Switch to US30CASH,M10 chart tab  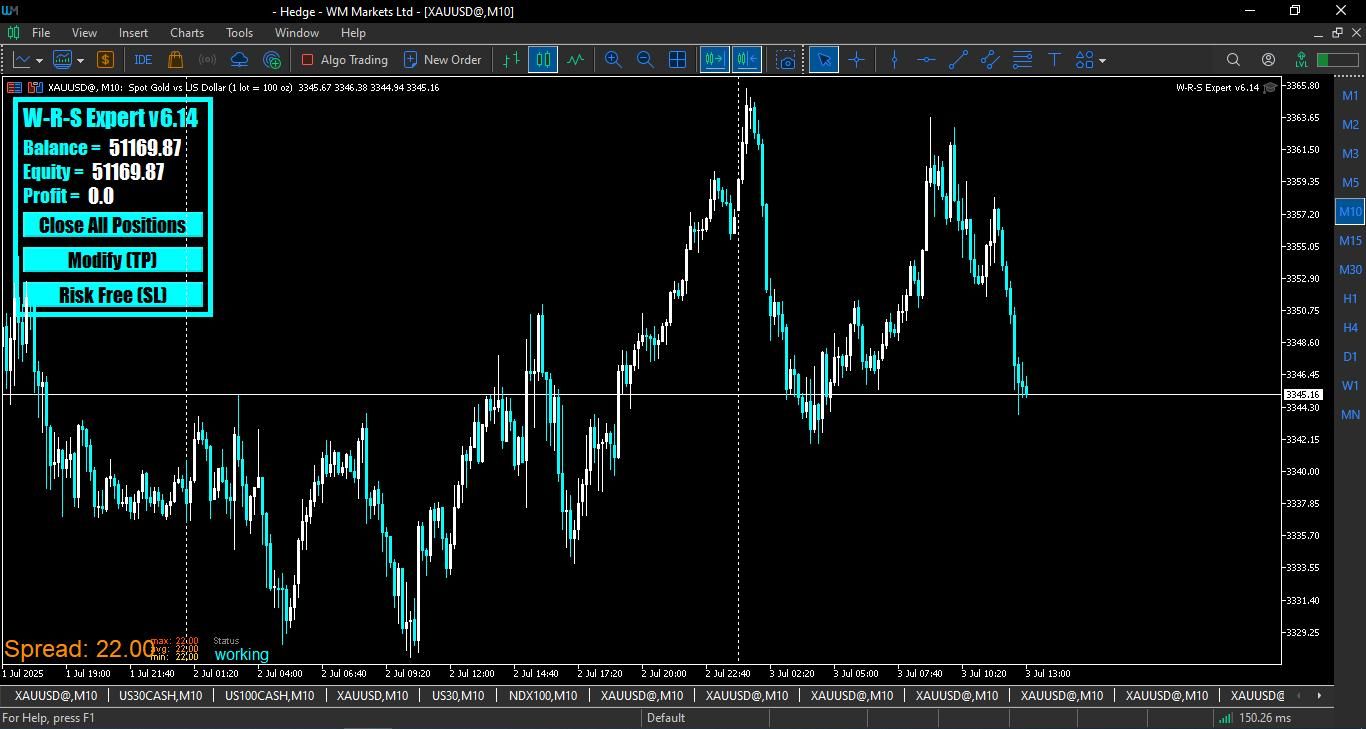[160, 695]
